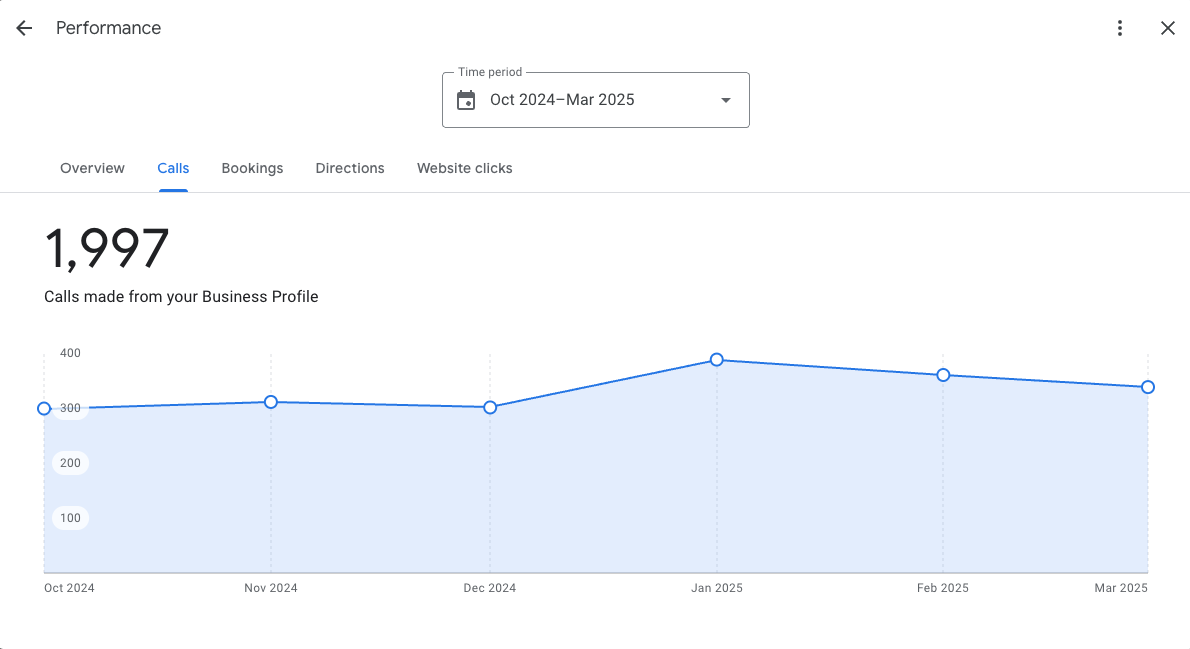
Task: Select the Jan 2025 peak data point
Action: (x=717, y=359)
